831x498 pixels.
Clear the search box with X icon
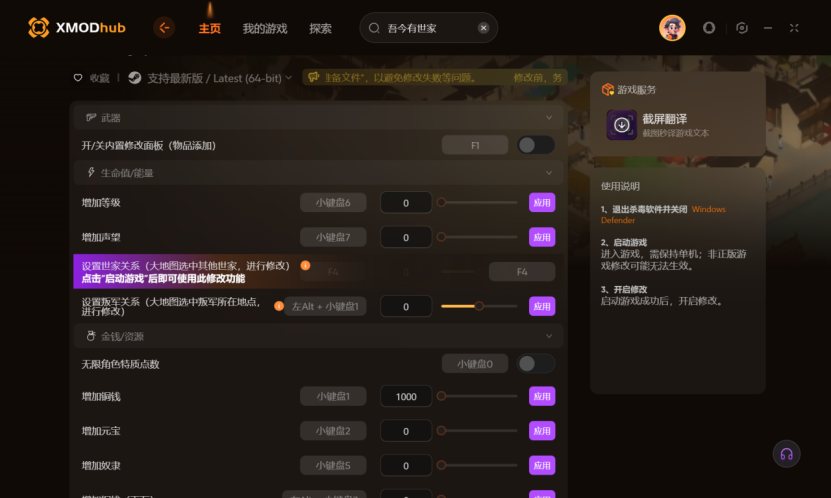[x=483, y=28]
